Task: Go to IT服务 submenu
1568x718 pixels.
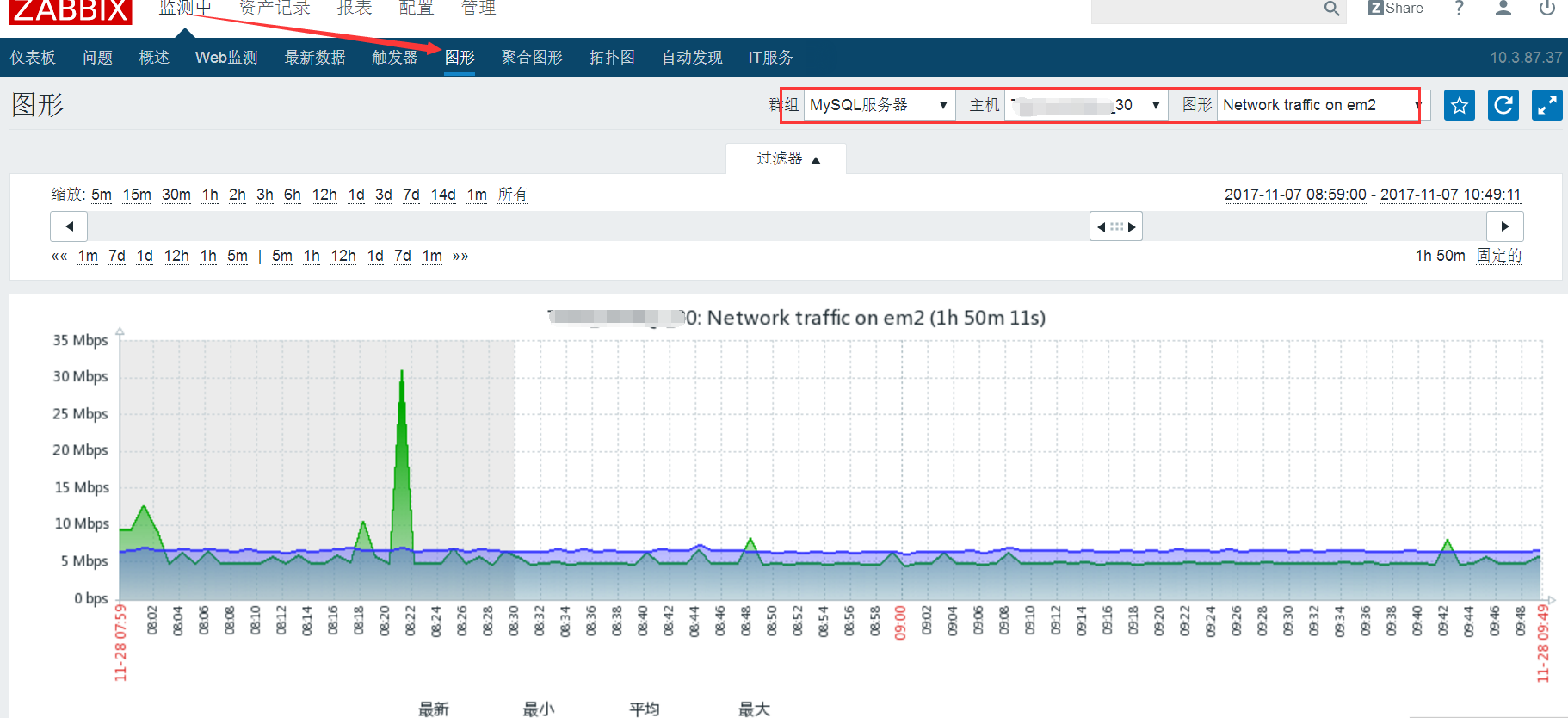Action: point(770,58)
